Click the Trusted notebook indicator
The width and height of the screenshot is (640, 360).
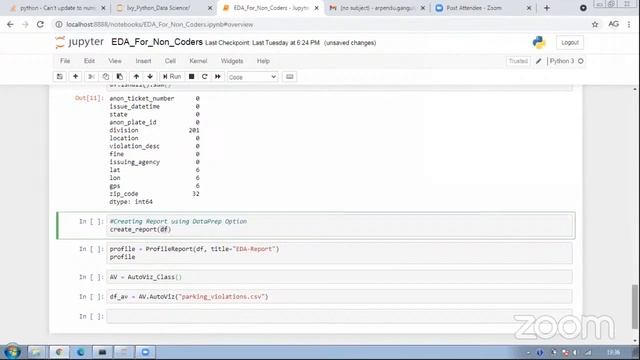coord(518,61)
